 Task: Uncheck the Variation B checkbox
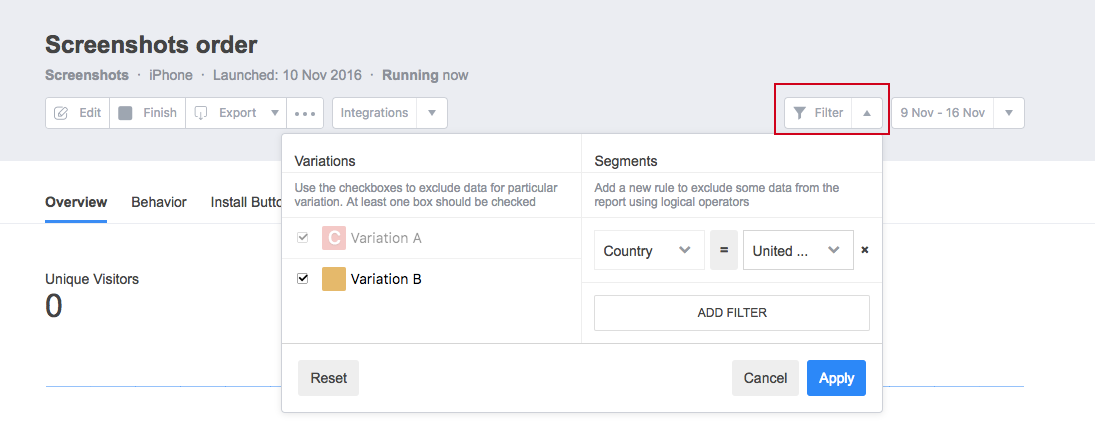(303, 278)
